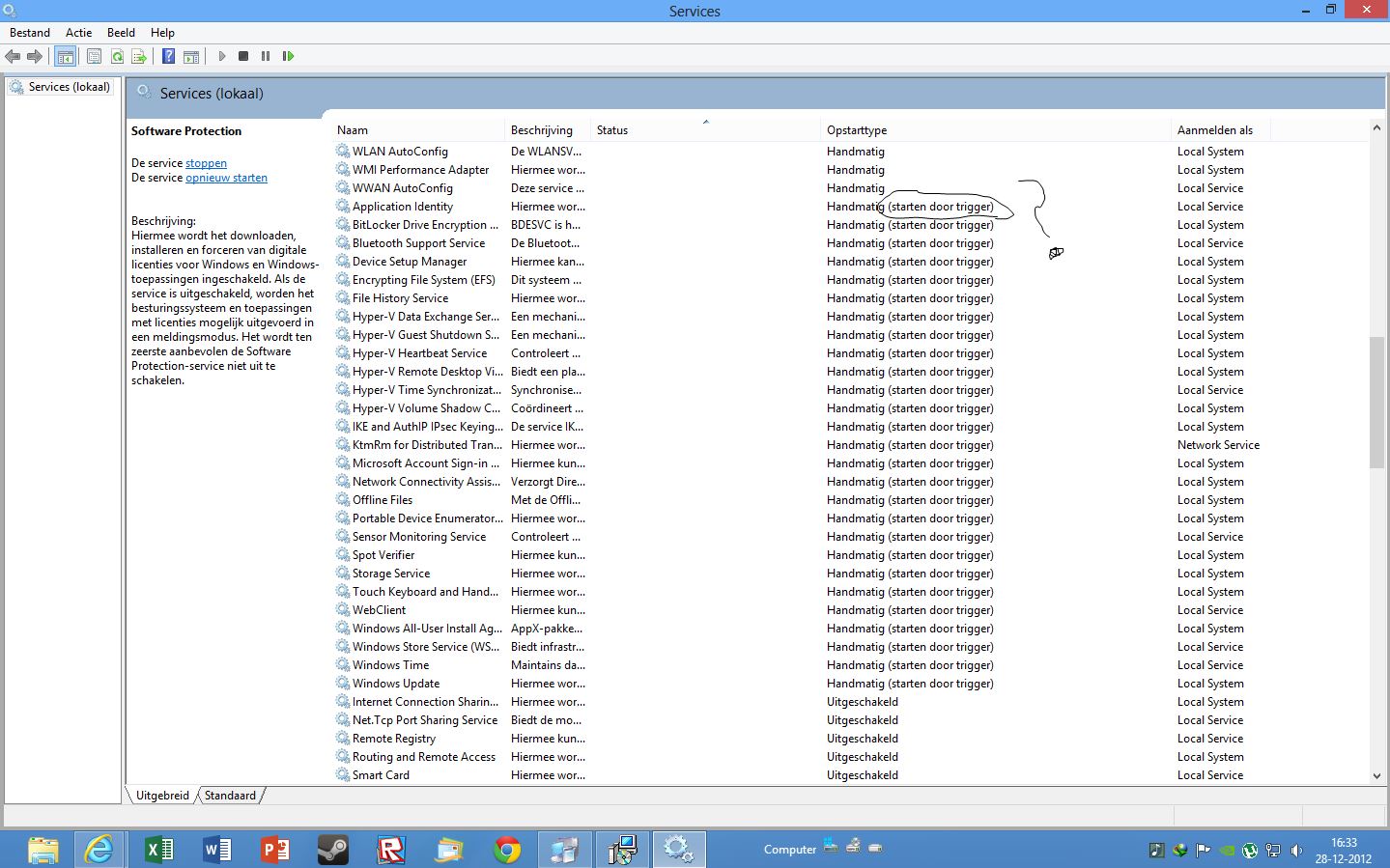Select the 'File History Service' row name

click(400, 298)
